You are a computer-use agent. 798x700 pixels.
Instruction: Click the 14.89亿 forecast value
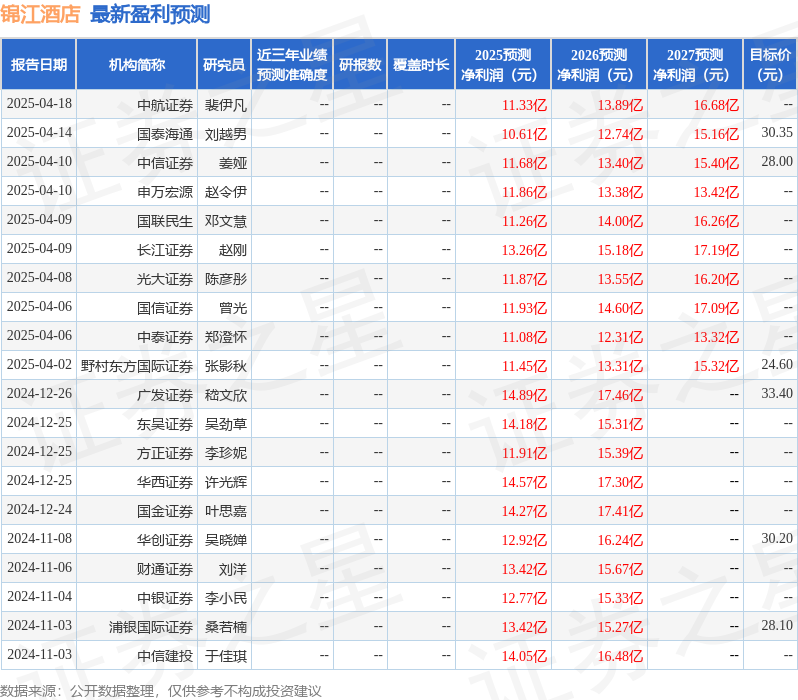click(524, 395)
